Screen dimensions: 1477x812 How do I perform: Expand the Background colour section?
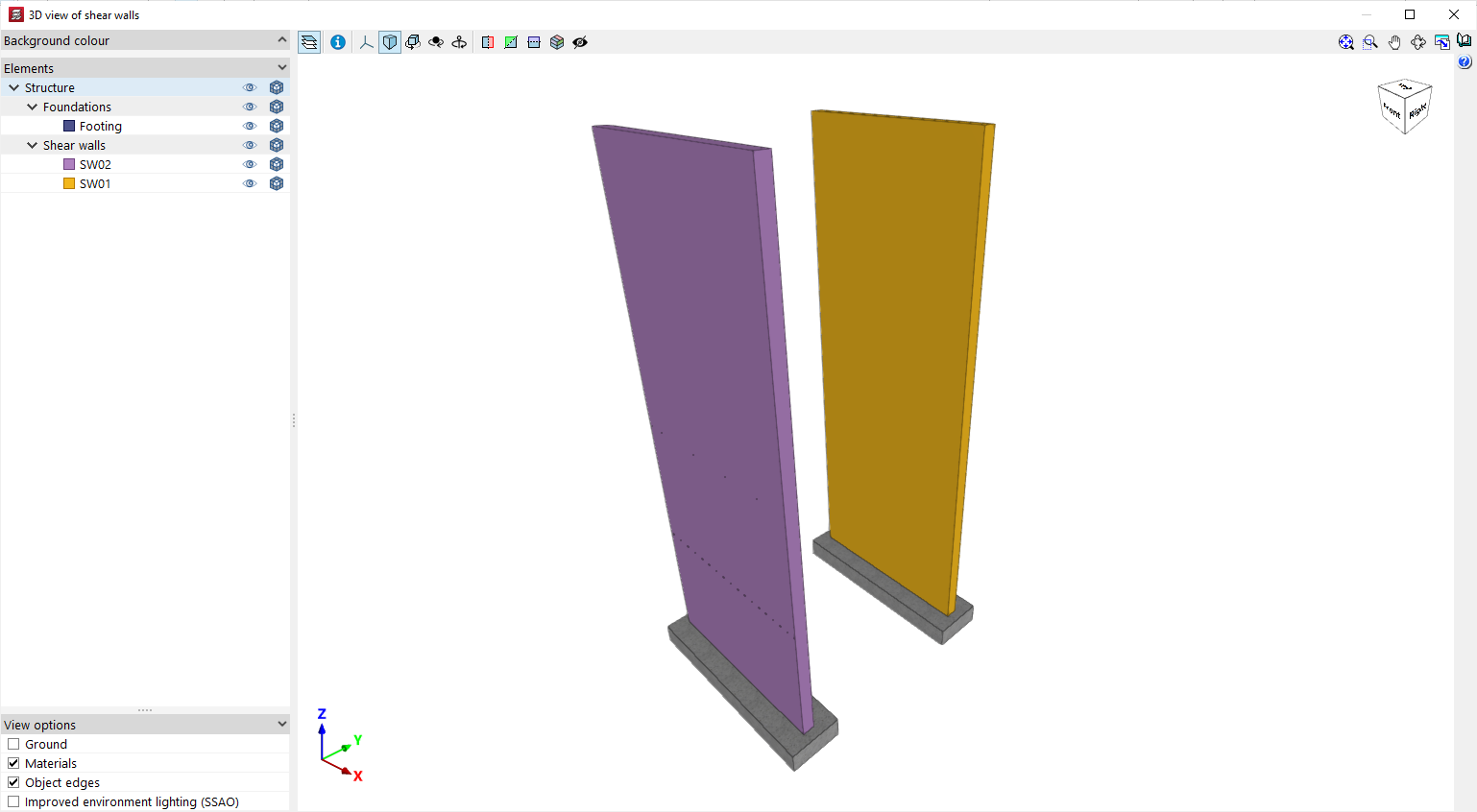(281, 40)
